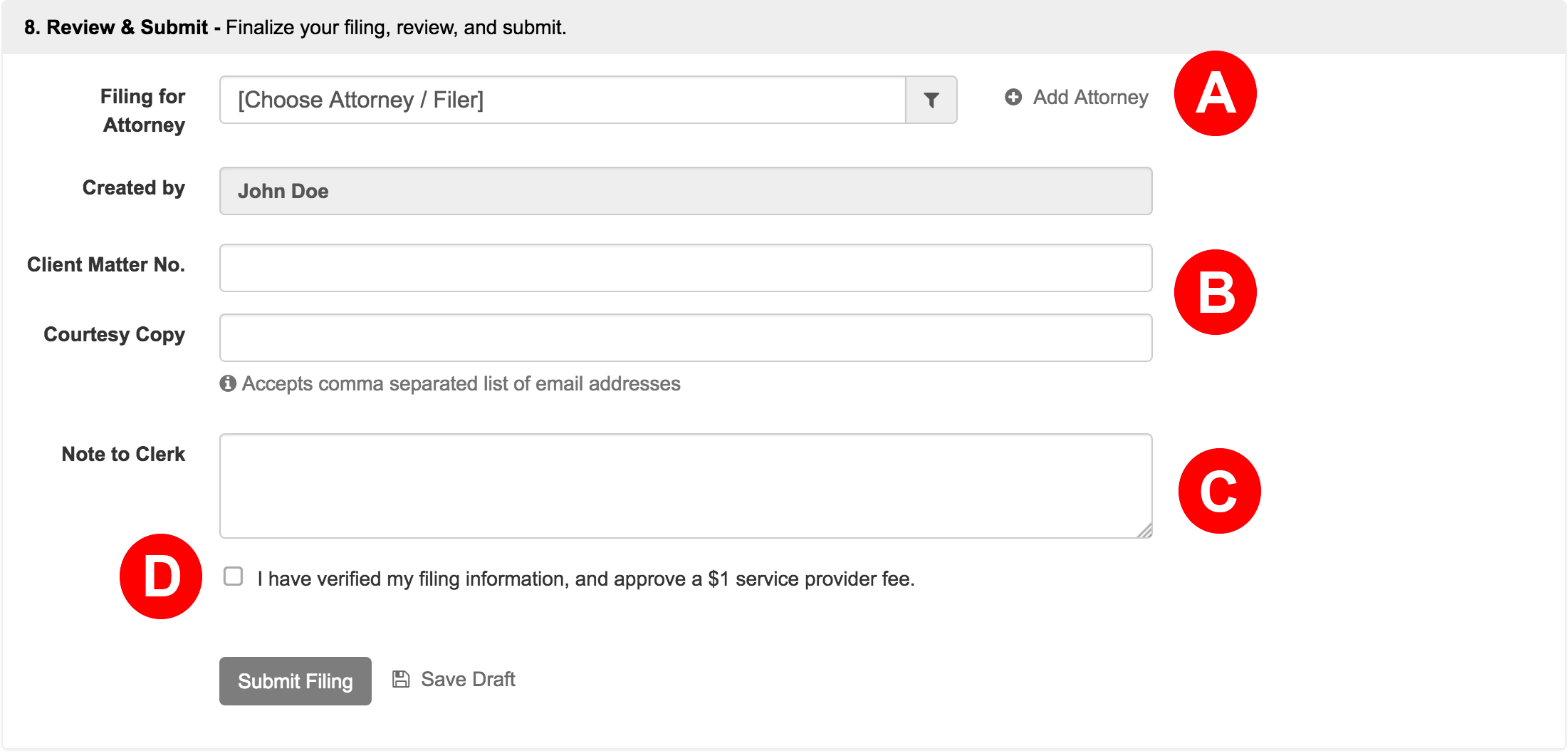Click the Created by label
This screenshot has width=1568, height=756.
click(x=134, y=187)
